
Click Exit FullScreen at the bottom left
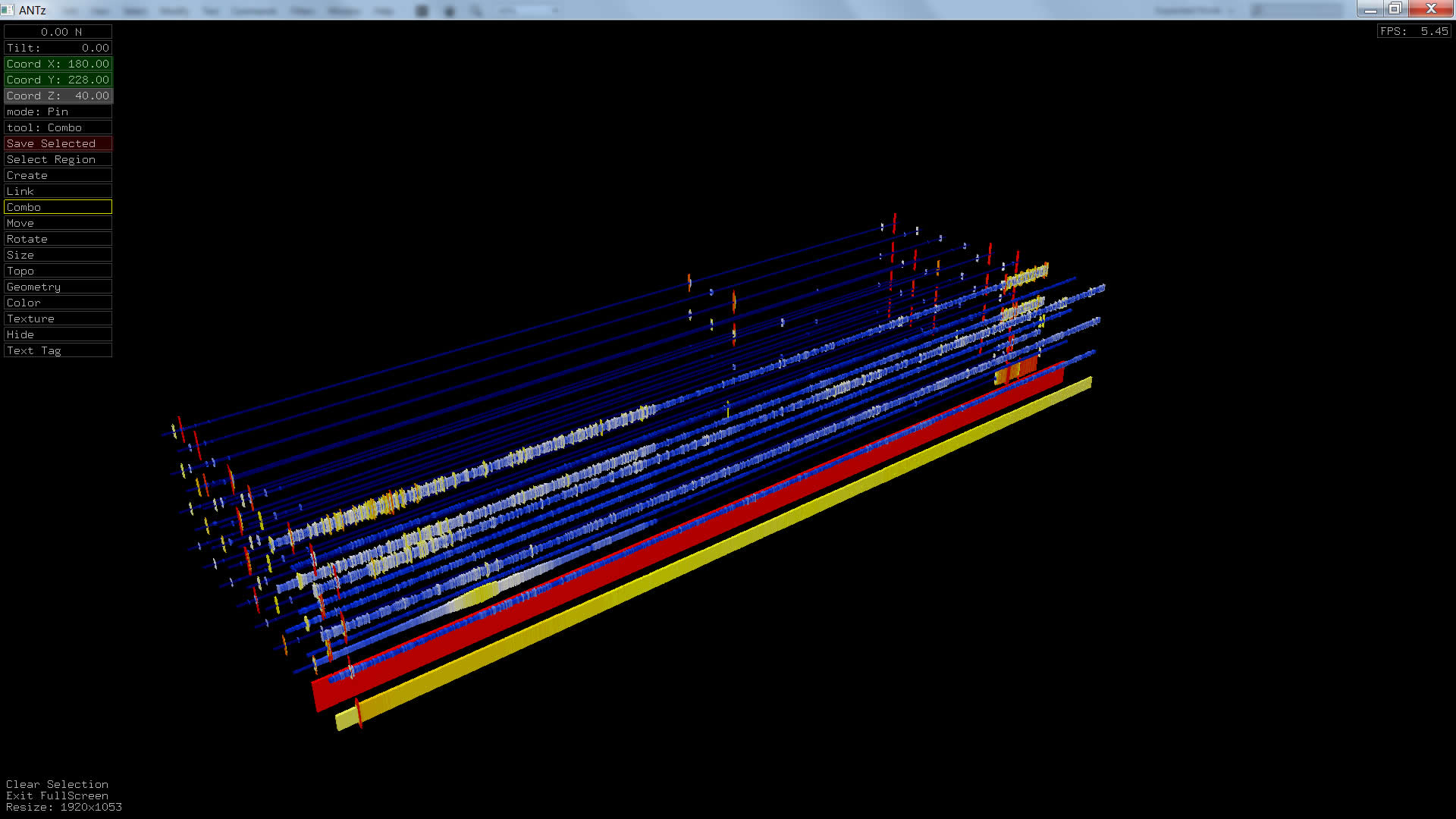[x=57, y=795]
